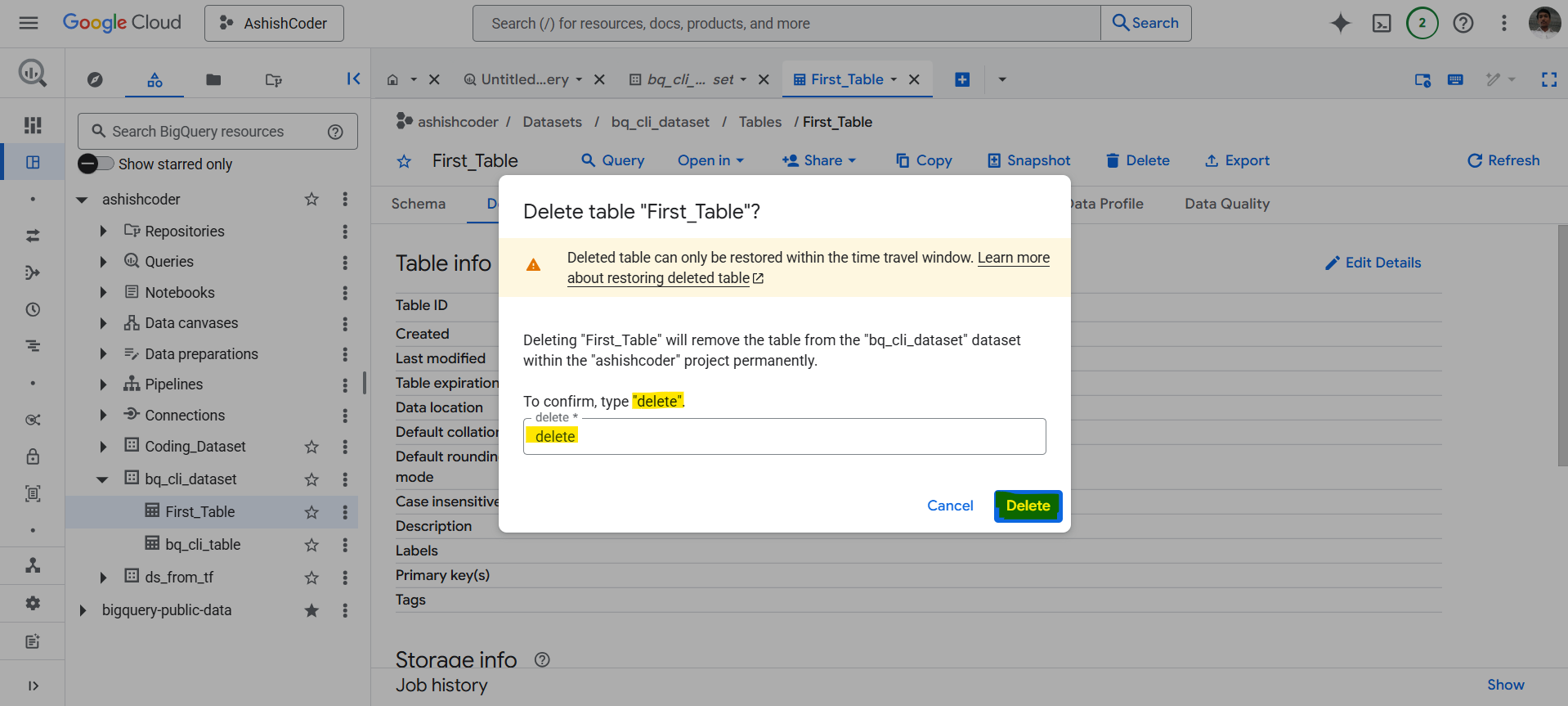Switch to Untitled query tab
The height and width of the screenshot is (706, 1568).
pyautogui.click(x=523, y=79)
